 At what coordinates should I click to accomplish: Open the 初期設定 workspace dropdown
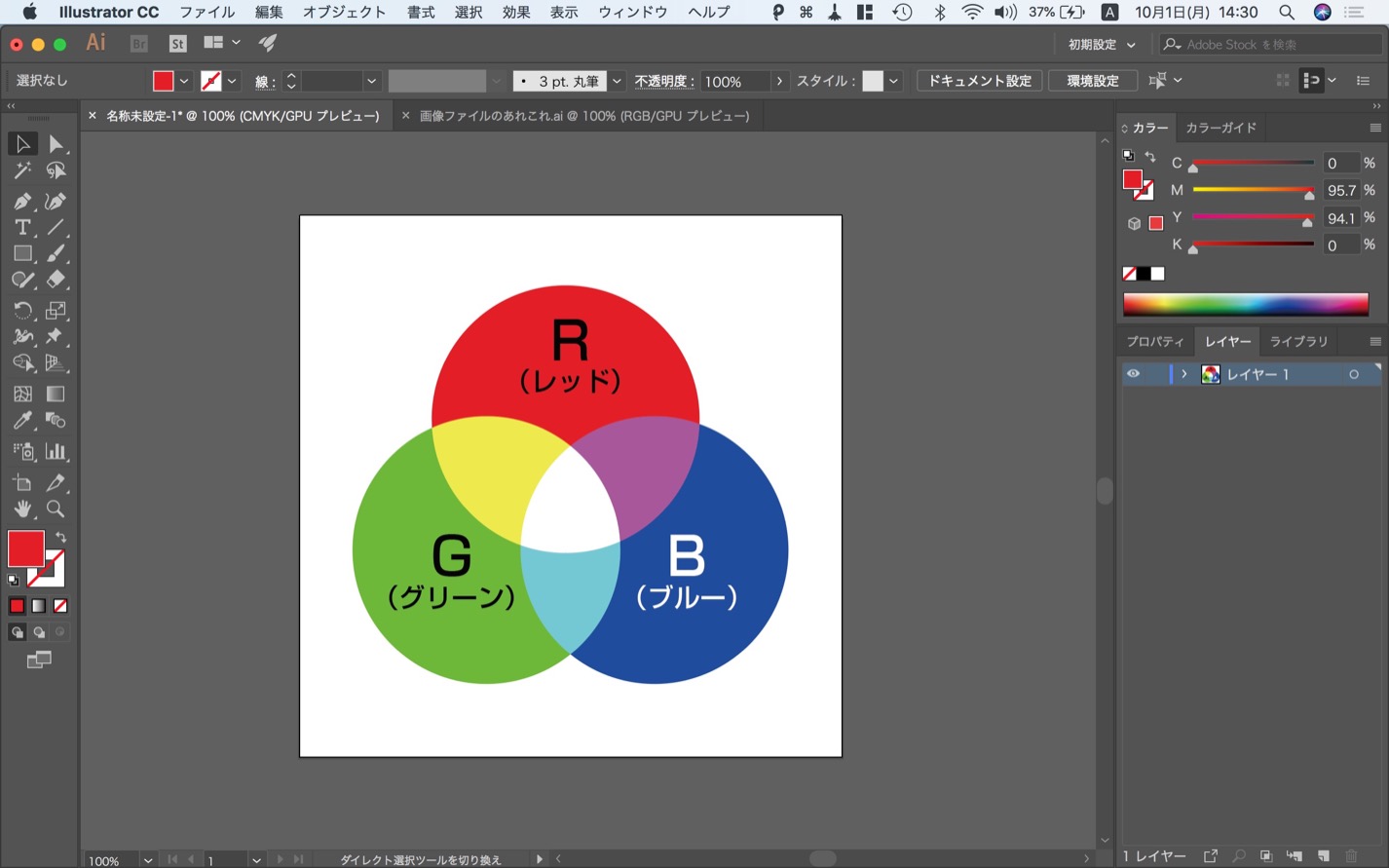tap(1102, 45)
